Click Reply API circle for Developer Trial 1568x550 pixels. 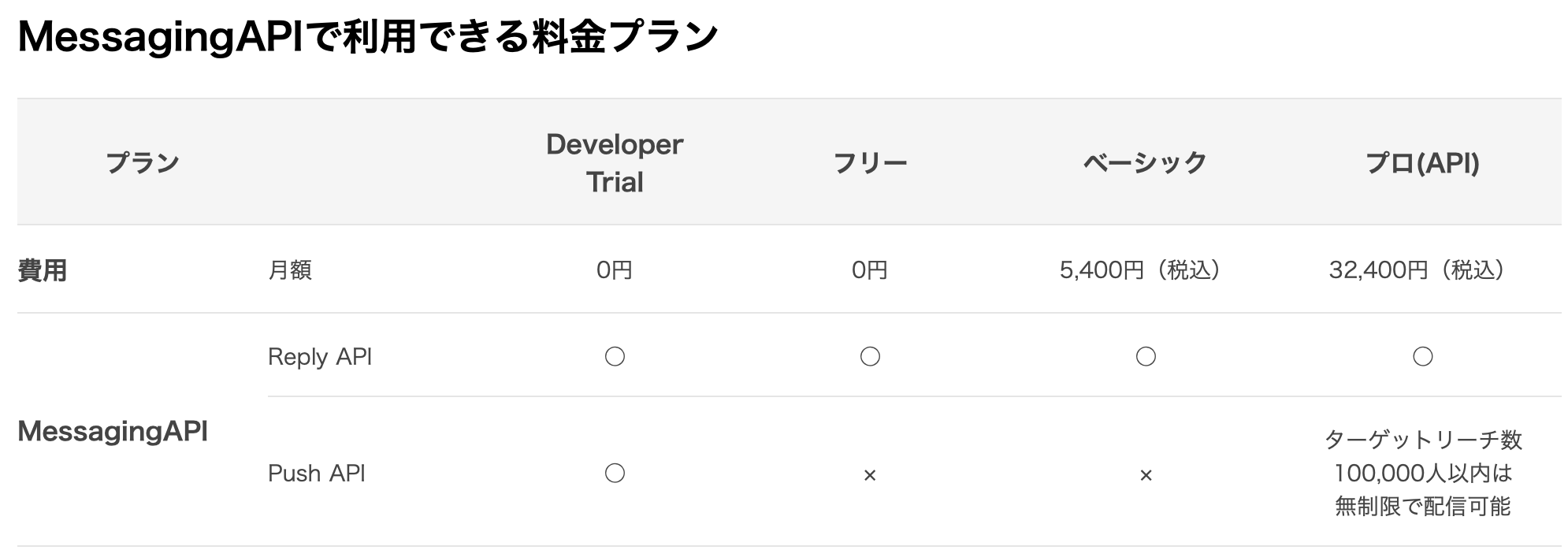pyautogui.click(x=615, y=357)
